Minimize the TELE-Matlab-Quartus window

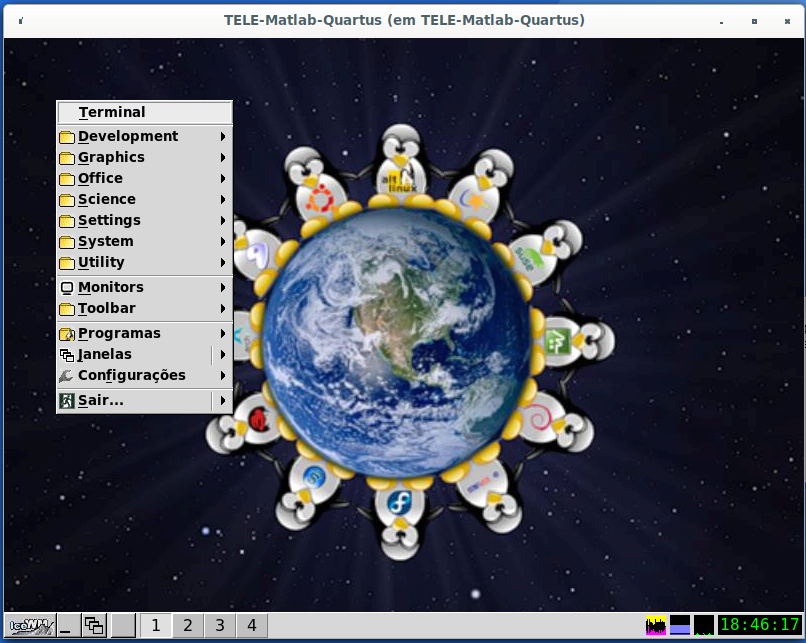[722, 22]
